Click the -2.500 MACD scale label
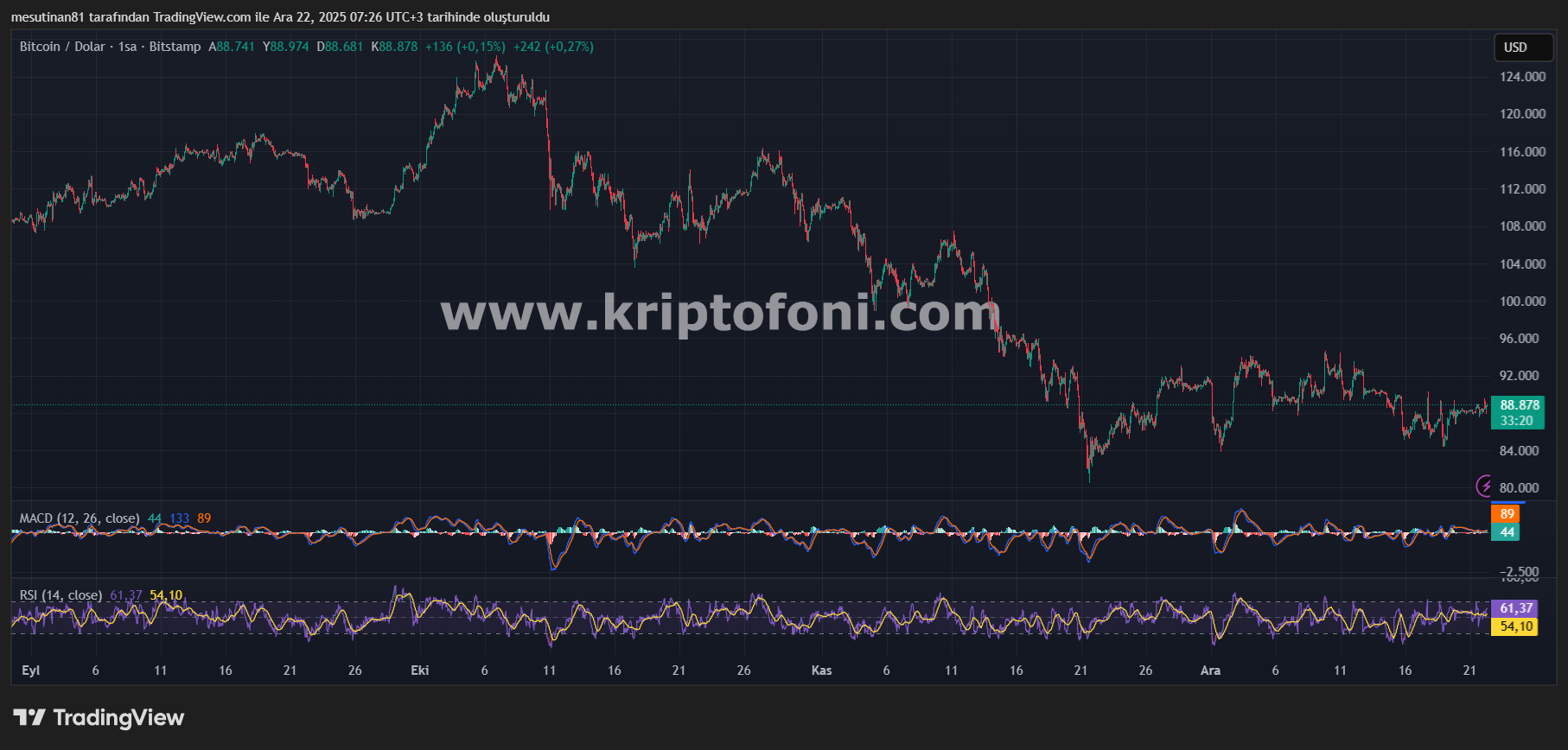 click(x=1520, y=571)
